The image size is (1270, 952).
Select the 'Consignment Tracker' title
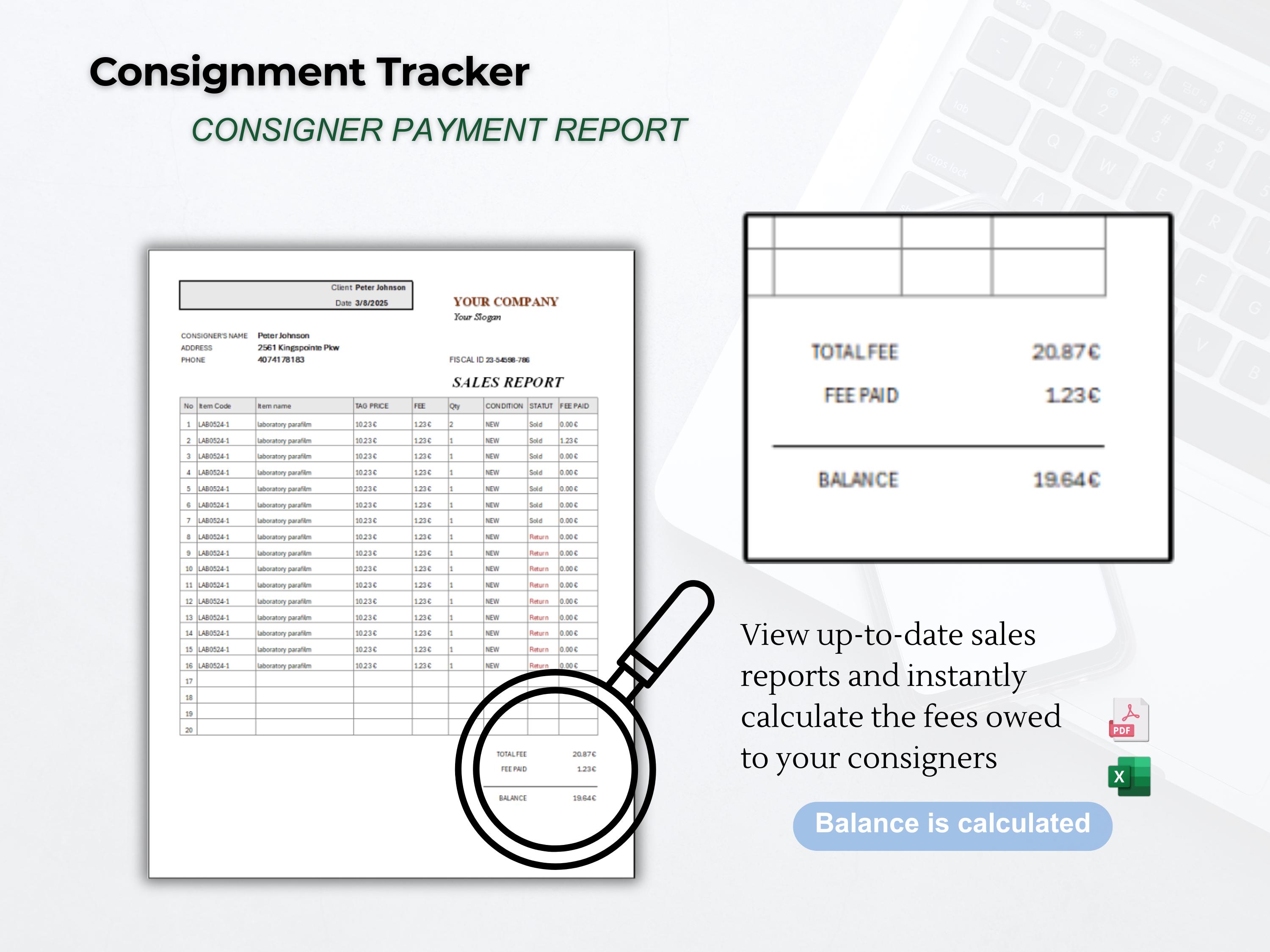click(309, 73)
